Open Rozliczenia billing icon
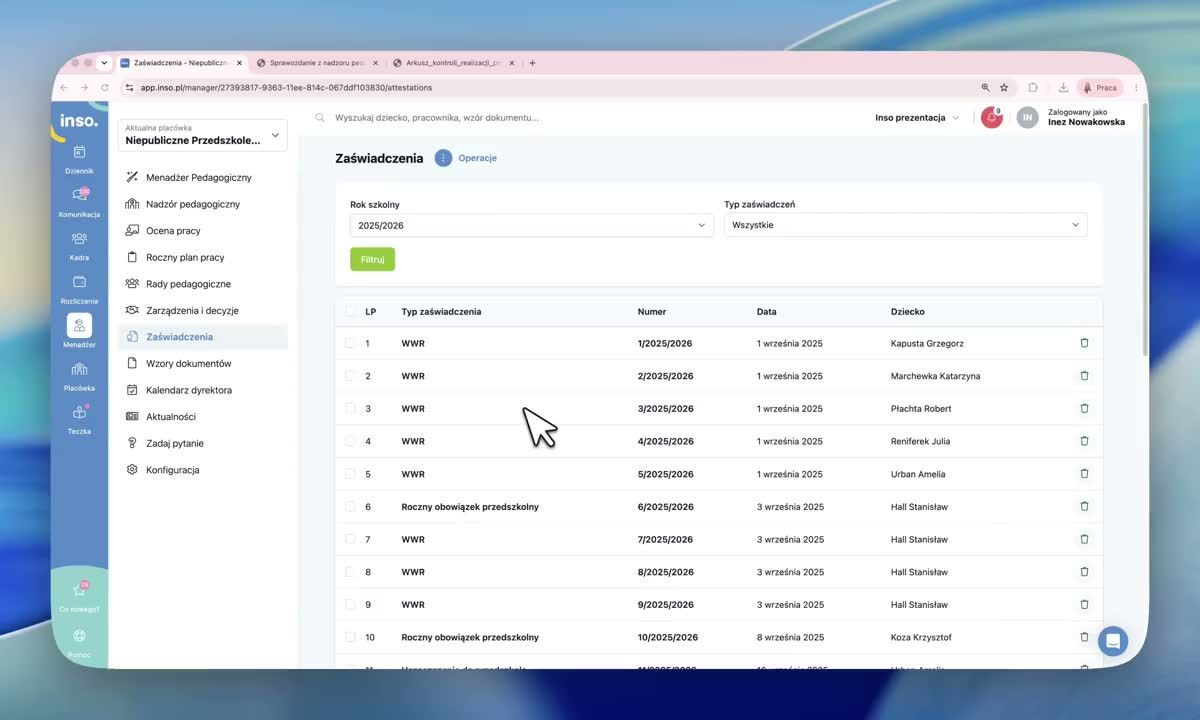The height and width of the screenshot is (720, 1200). coord(79,282)
